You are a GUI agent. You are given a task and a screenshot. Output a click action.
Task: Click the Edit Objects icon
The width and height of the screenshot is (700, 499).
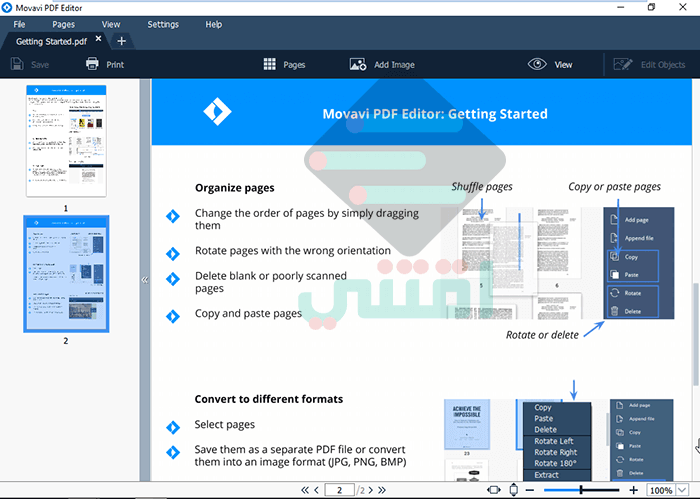coord(623,64)
